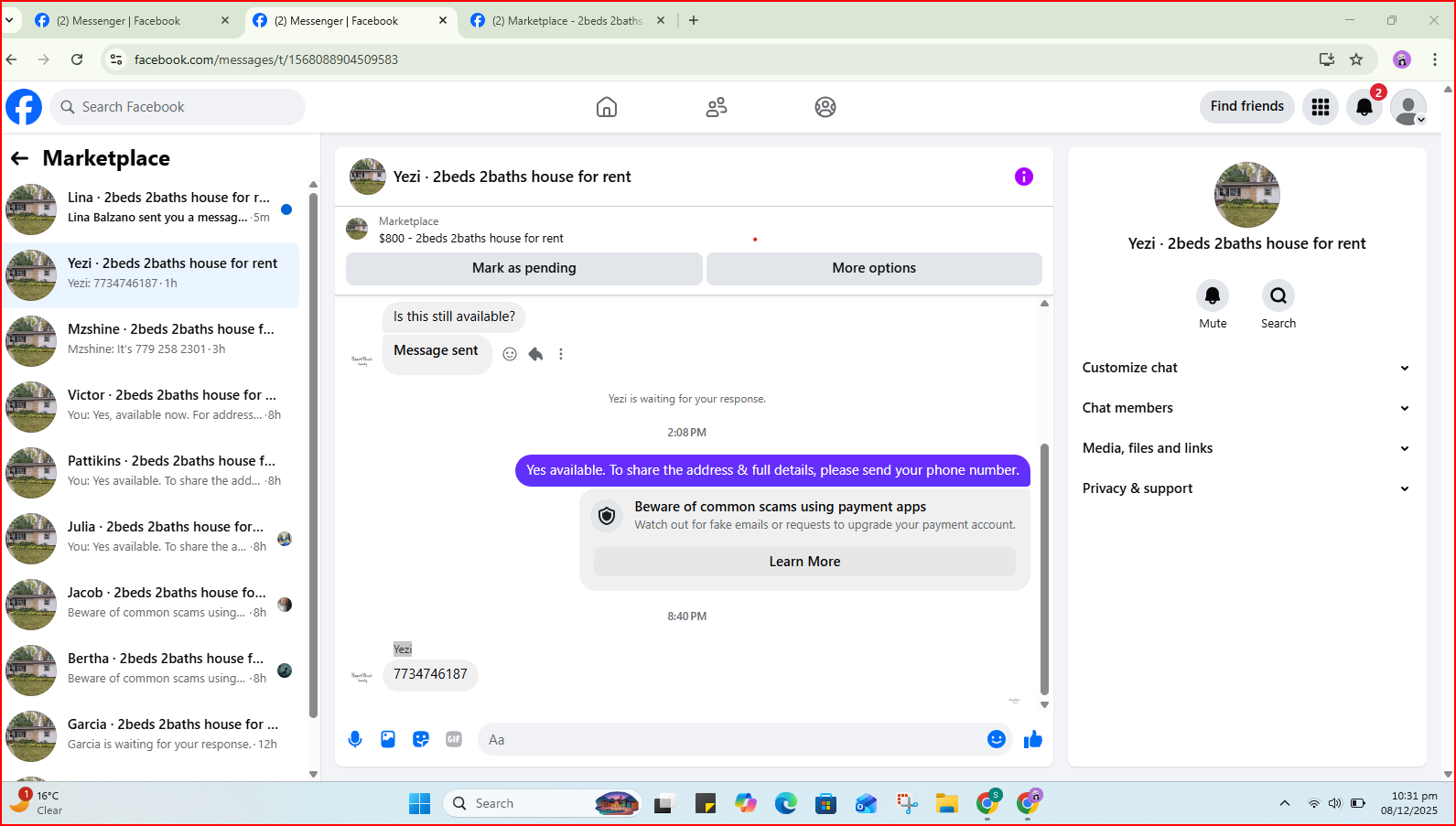Choose a GIF from the composer
Image resolution: width=1456 pixels, height=826 pixels.
(x=454, y=739)
